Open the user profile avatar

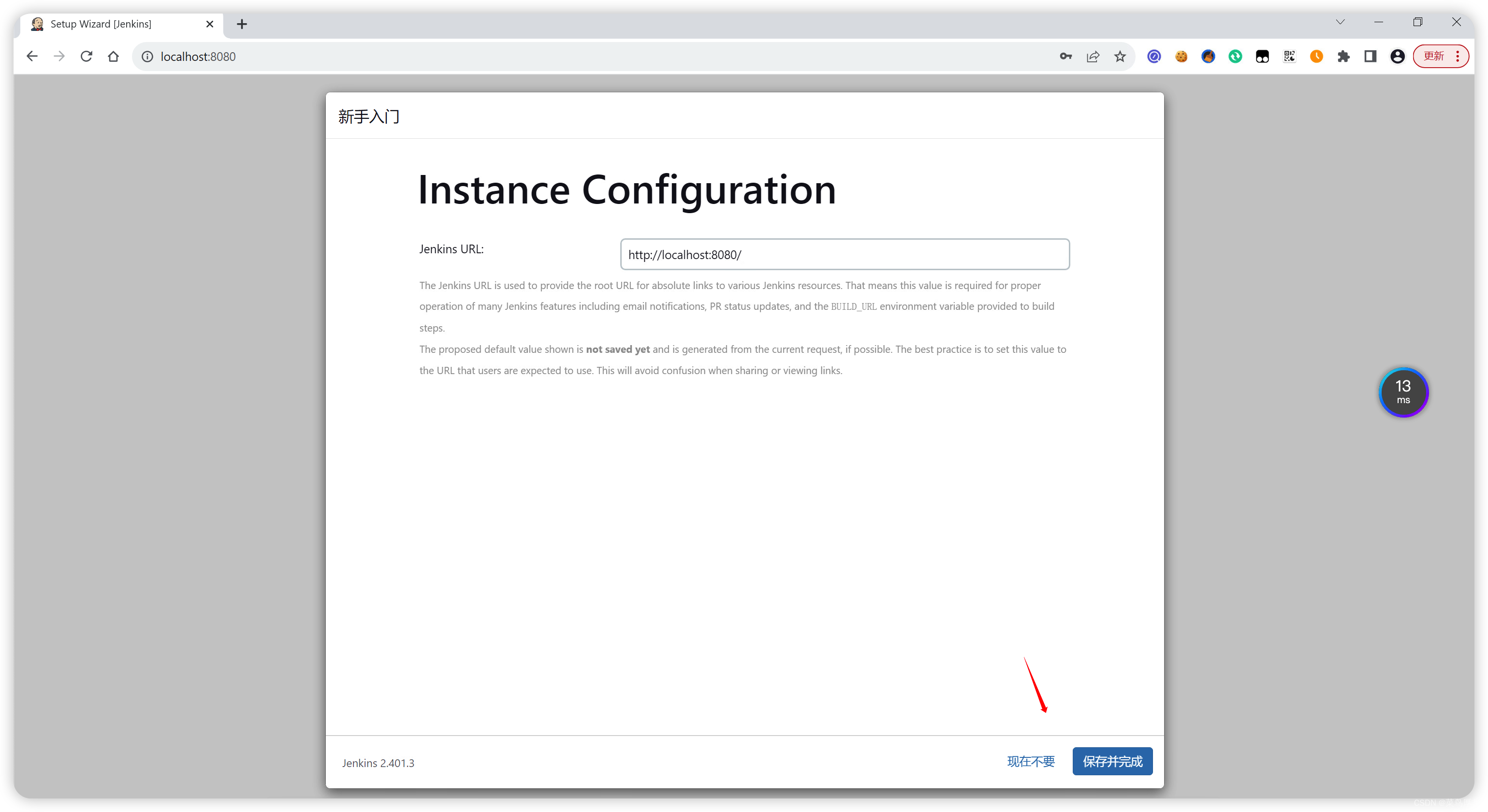pos(1397,56)
